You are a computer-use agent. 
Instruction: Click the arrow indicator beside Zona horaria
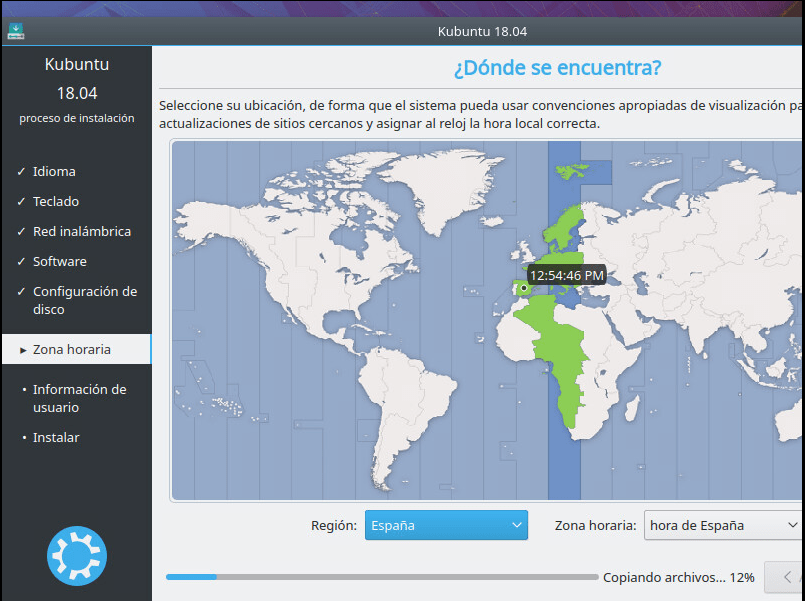(x=22, y=349)
